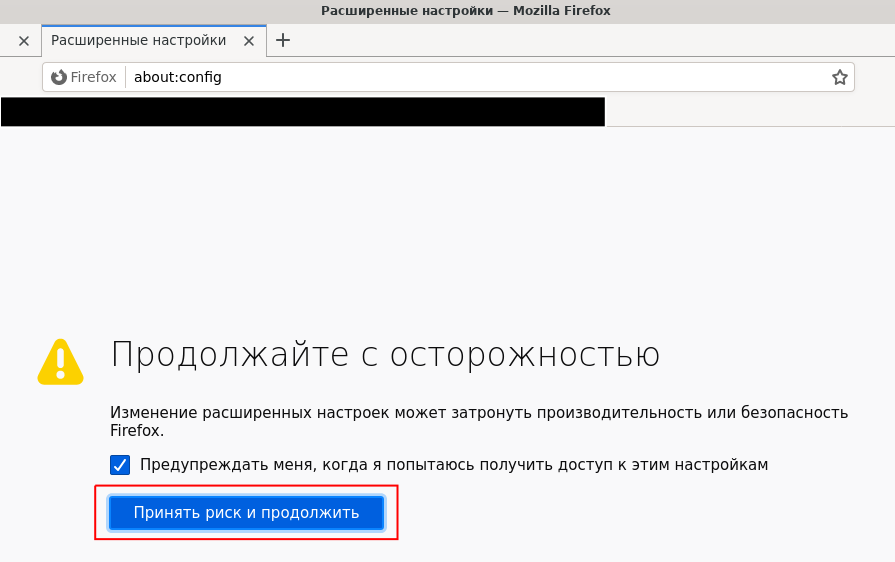Screen dimensions: 895x562
Task: Open a new tab with plus icon
Action: click(x=283, y=40)
